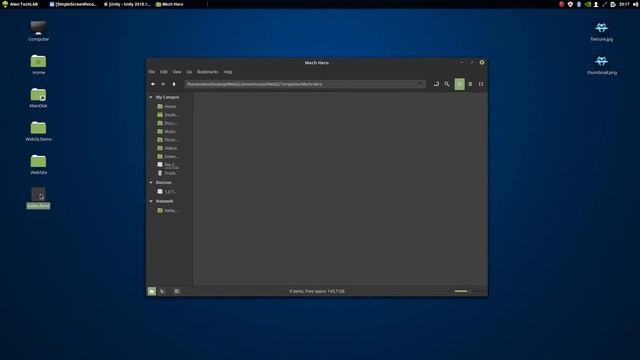Toggle location entry mode in the toolbar
640x360 pixels.
tap(436, 84)
